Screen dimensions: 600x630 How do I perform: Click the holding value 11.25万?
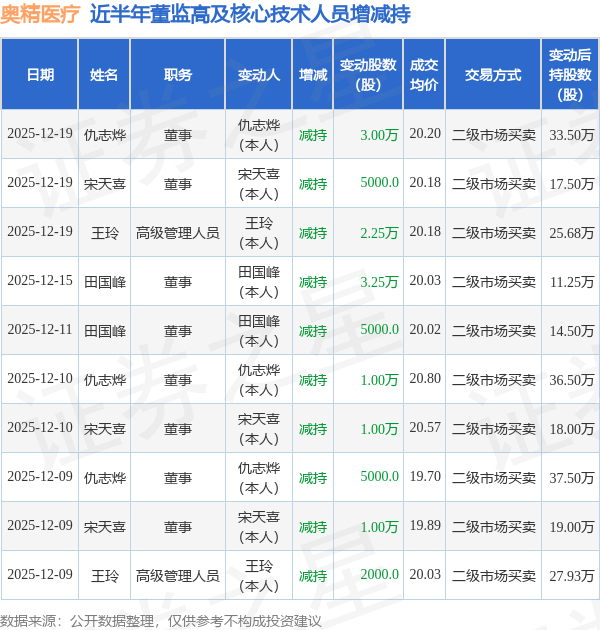pos(571,282)
